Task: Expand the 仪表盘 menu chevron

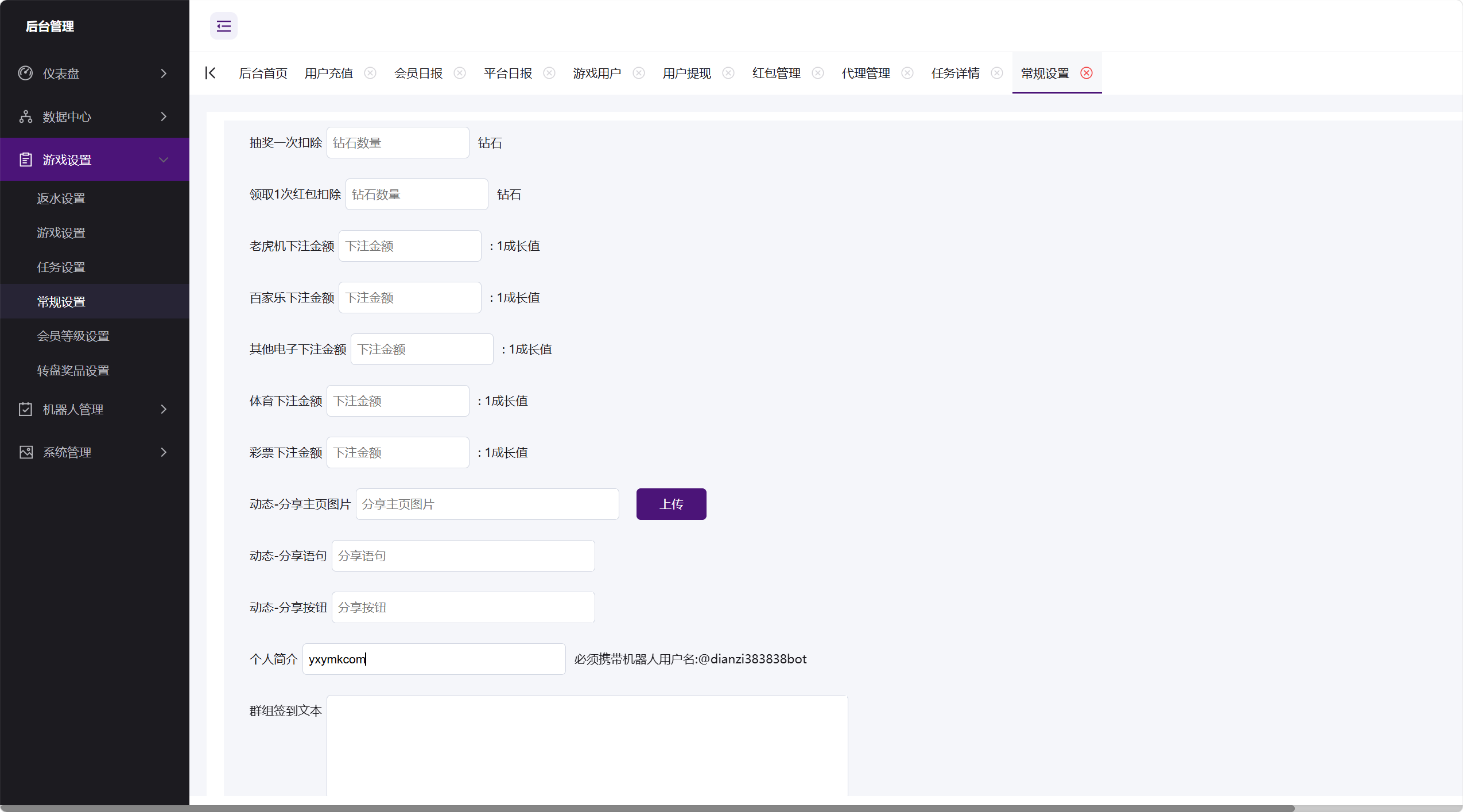Action: 164,73
